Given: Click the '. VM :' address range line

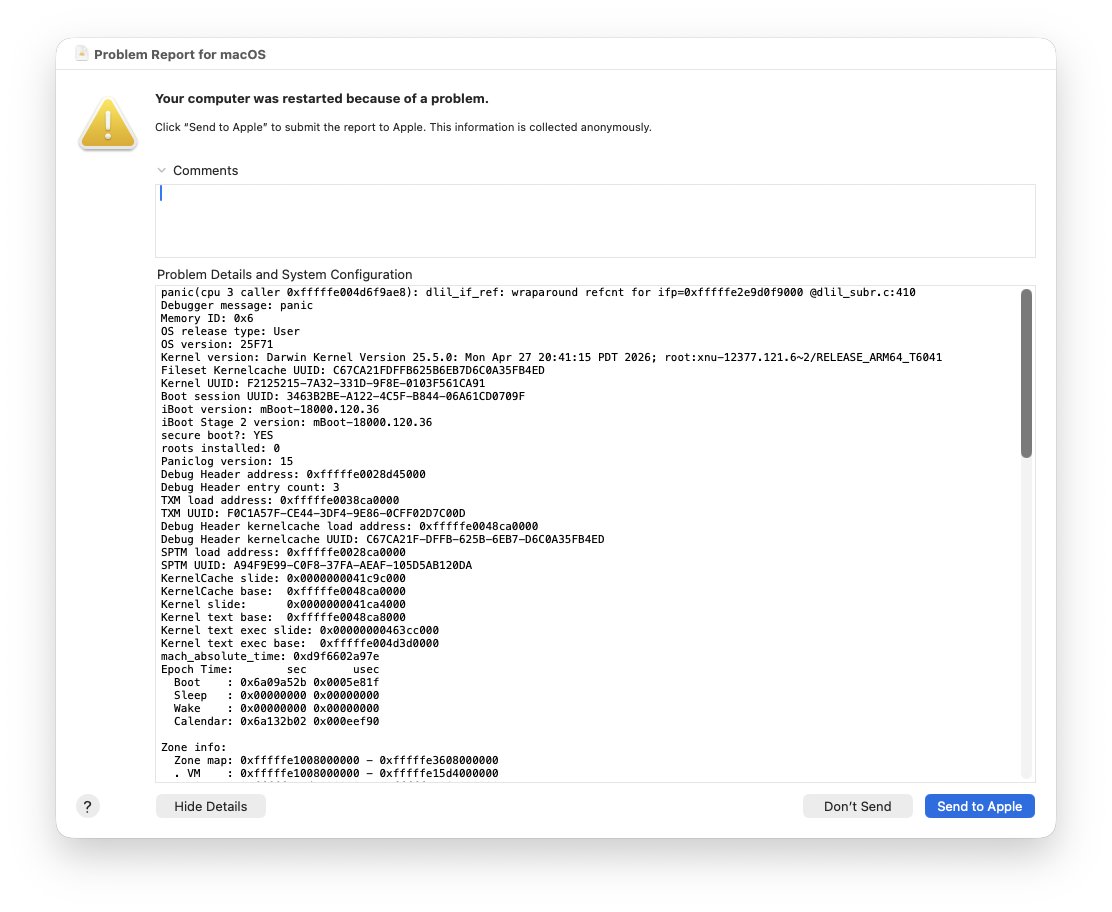Looking at the screenshot, I should click(x=335, y=773).
